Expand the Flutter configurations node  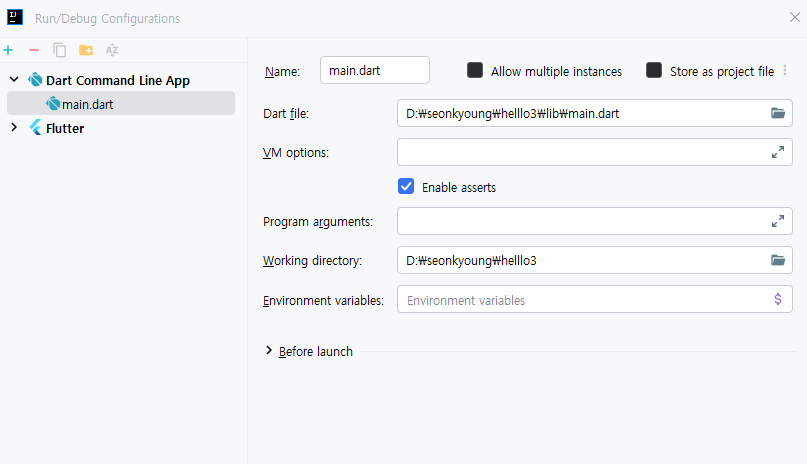tap(14, 128)
